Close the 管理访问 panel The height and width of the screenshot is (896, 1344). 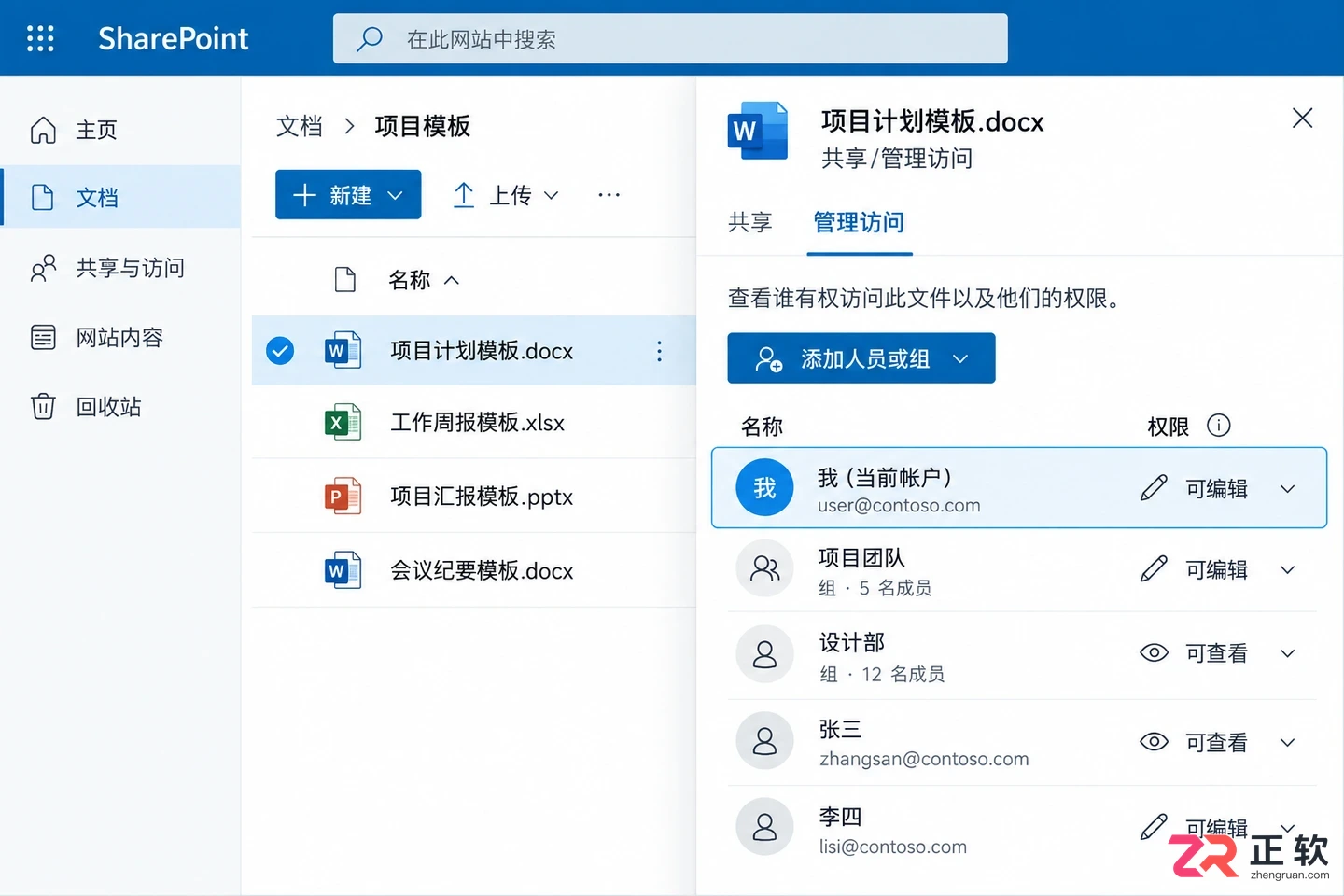click(1302, 118)
